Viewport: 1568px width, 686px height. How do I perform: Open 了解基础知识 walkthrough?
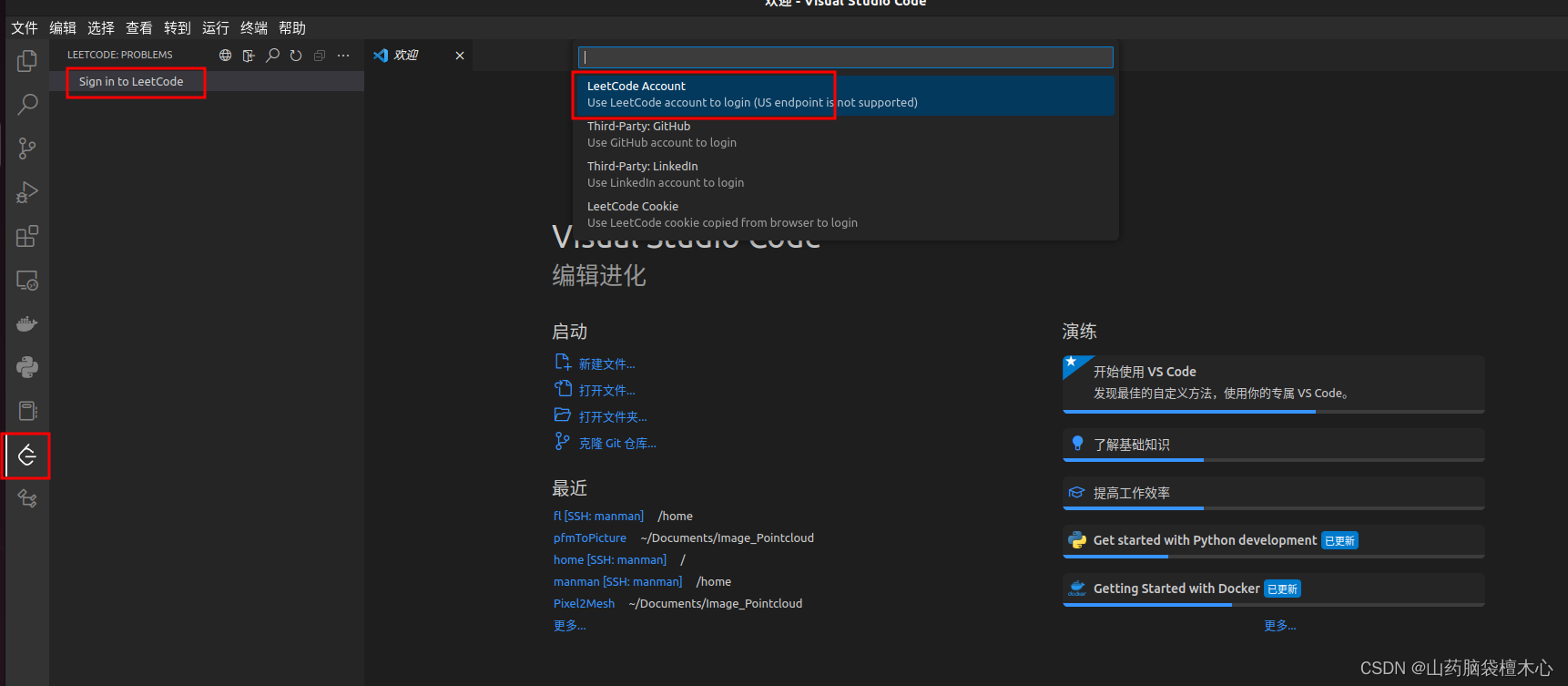pyautogui.click(x=1273, y=445)
